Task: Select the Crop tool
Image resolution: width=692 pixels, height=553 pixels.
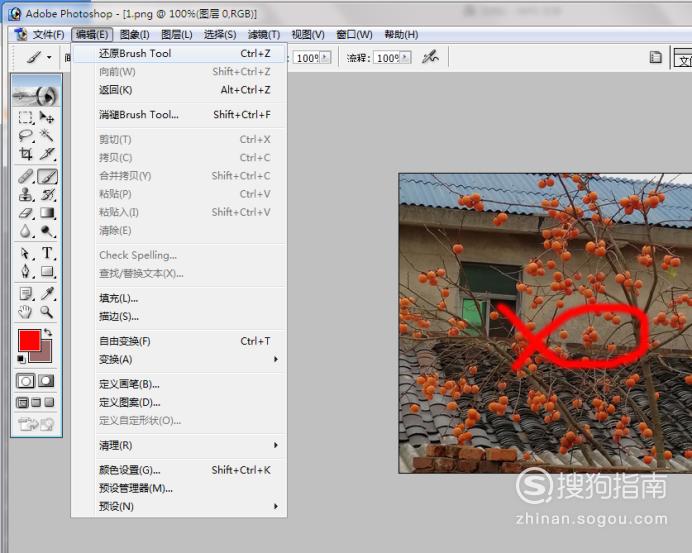Action: click(x=26, y=154)
